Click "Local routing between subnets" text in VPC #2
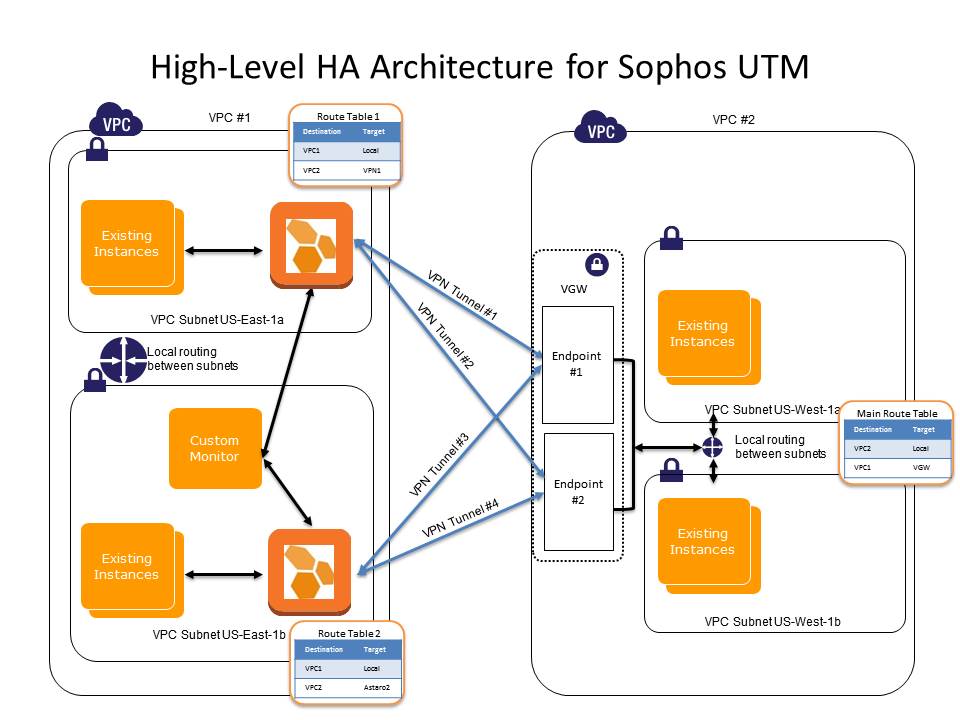960x720 pixels. [x=780, y=447]
